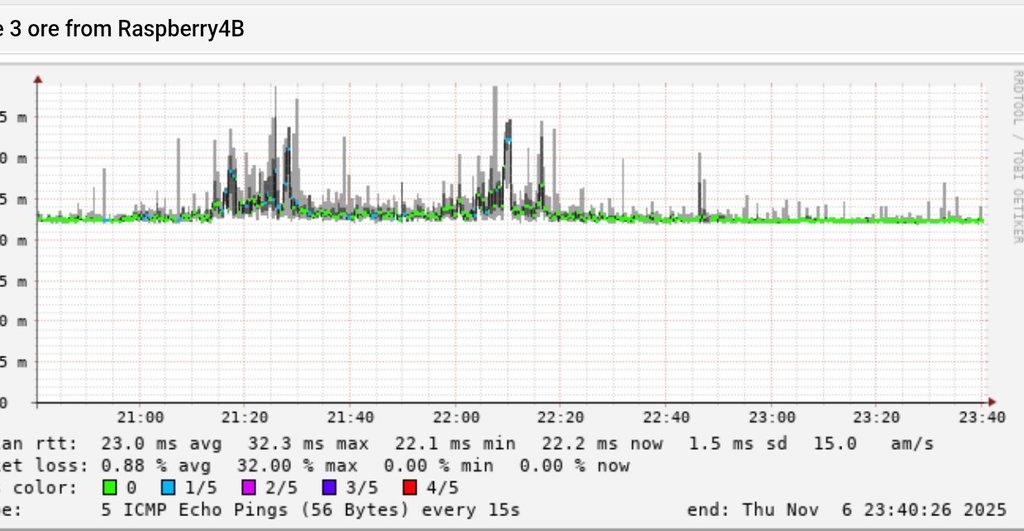Click the blue 1/5 loss color swatch

(x=168, y=487)
